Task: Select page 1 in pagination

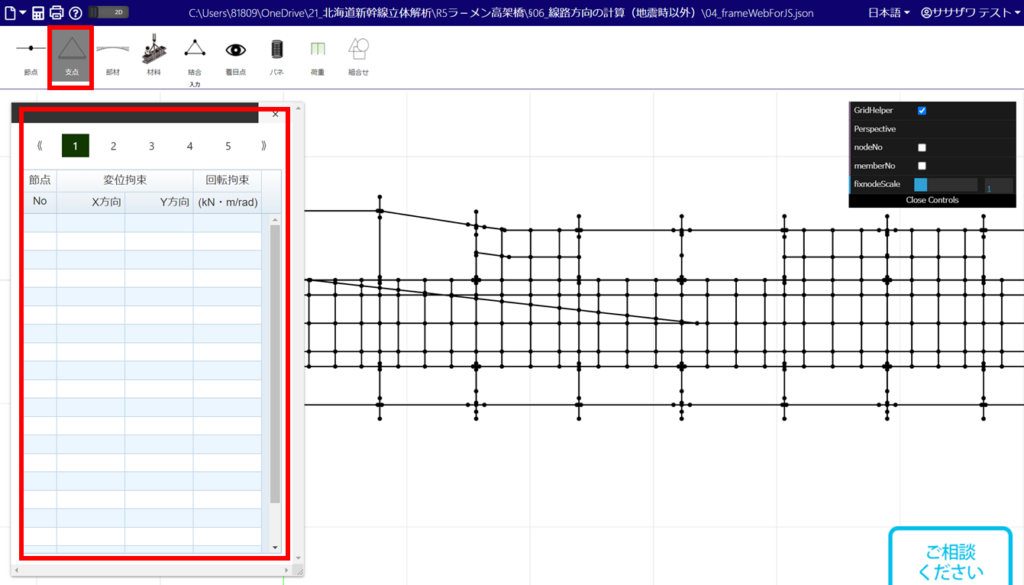Action: coord(75,146)
